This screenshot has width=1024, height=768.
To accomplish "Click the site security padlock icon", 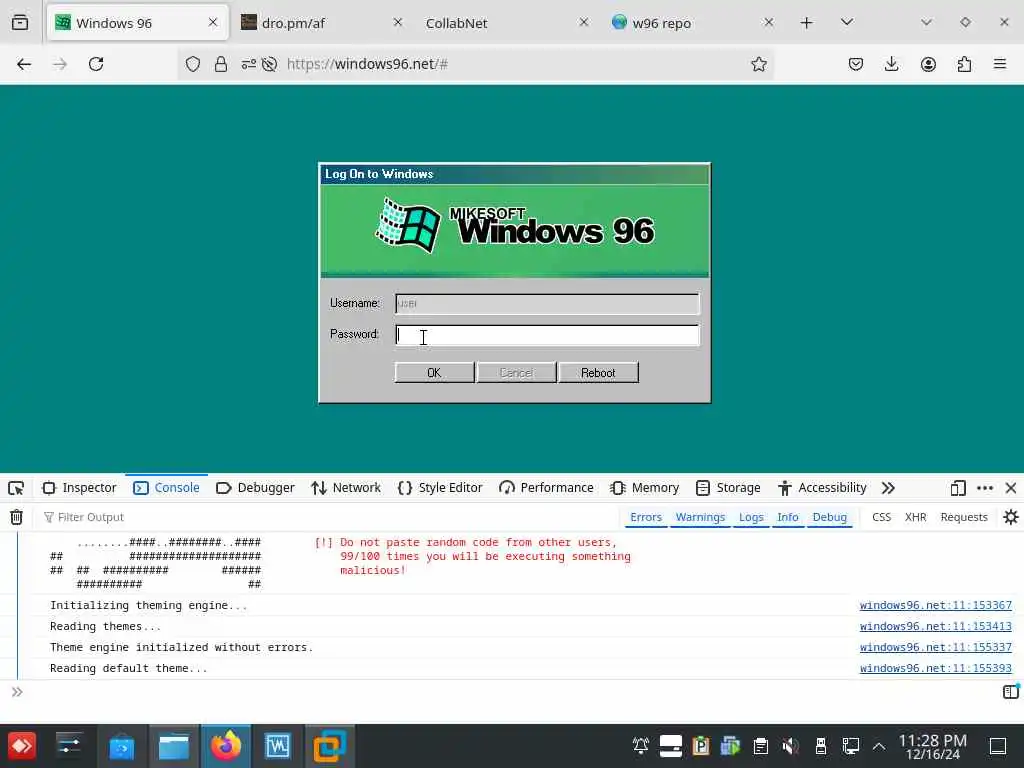I will point(221,64).
